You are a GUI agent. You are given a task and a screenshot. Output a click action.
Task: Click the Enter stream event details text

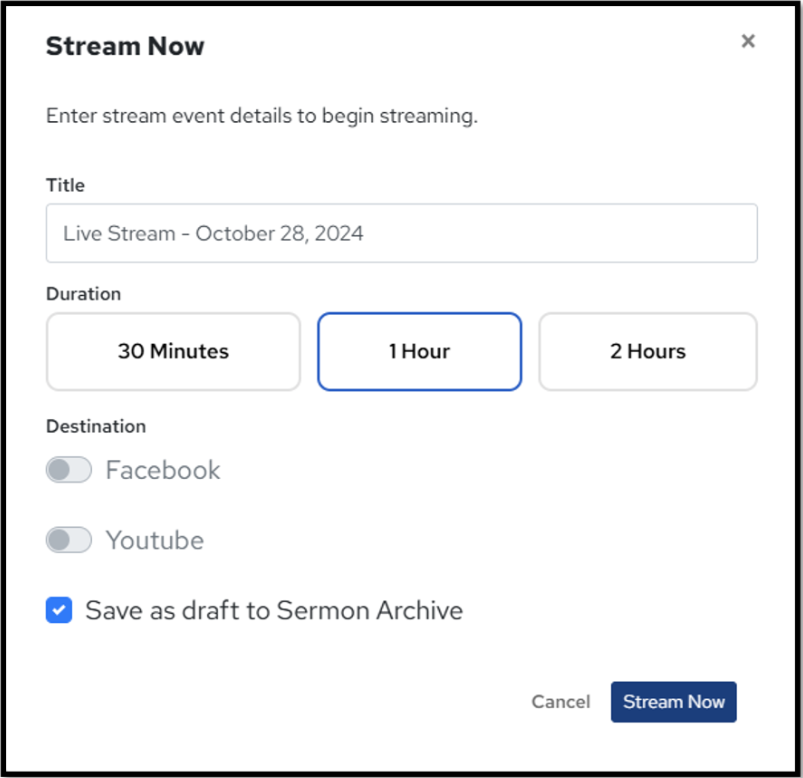pyautogui.click(x=262, y=116)
